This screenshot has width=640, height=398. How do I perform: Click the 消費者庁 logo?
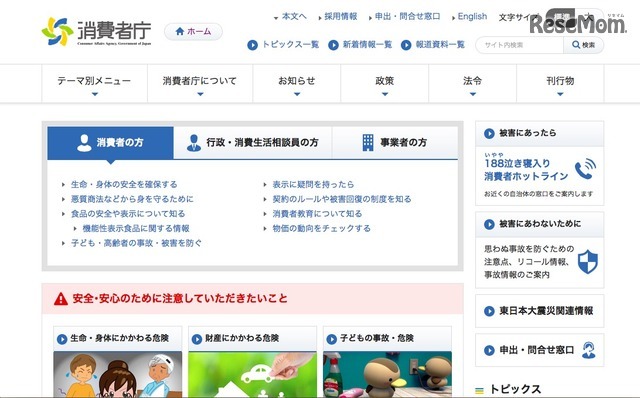[x=96, y=31]
